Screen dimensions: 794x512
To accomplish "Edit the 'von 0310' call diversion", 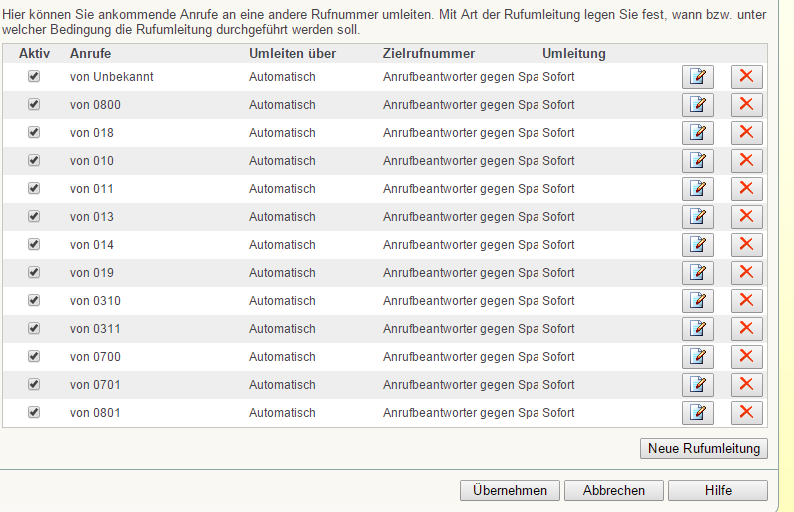I will (x=697, y=301).
